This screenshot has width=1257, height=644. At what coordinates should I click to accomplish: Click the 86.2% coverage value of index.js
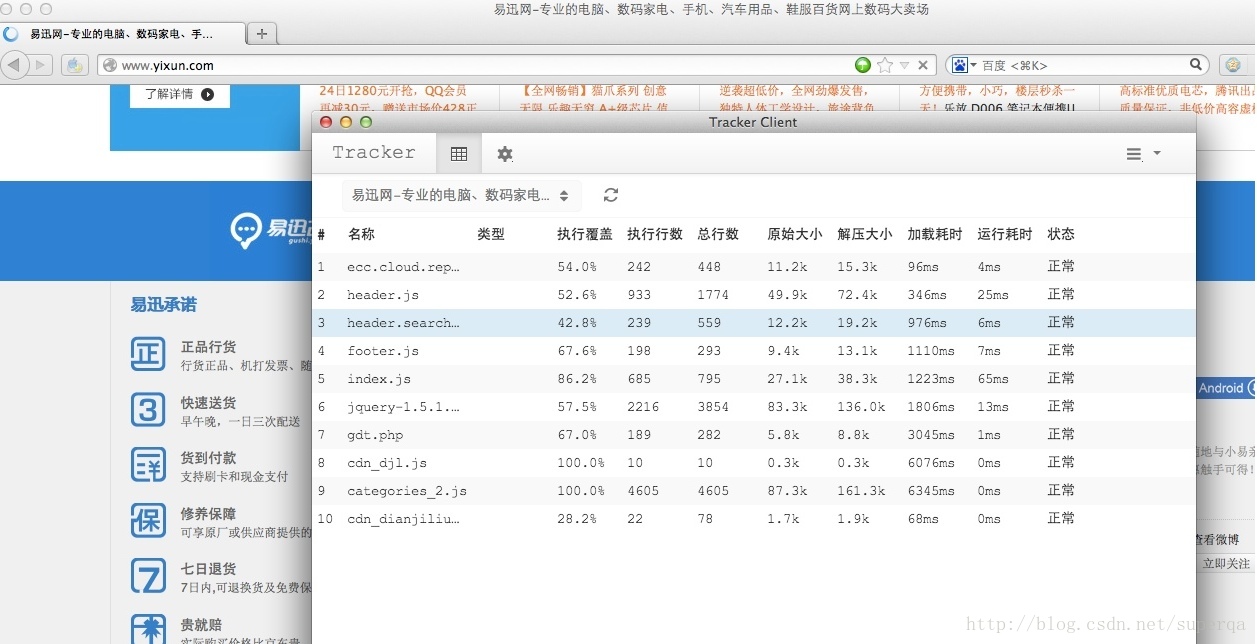[x=577, y=379]
